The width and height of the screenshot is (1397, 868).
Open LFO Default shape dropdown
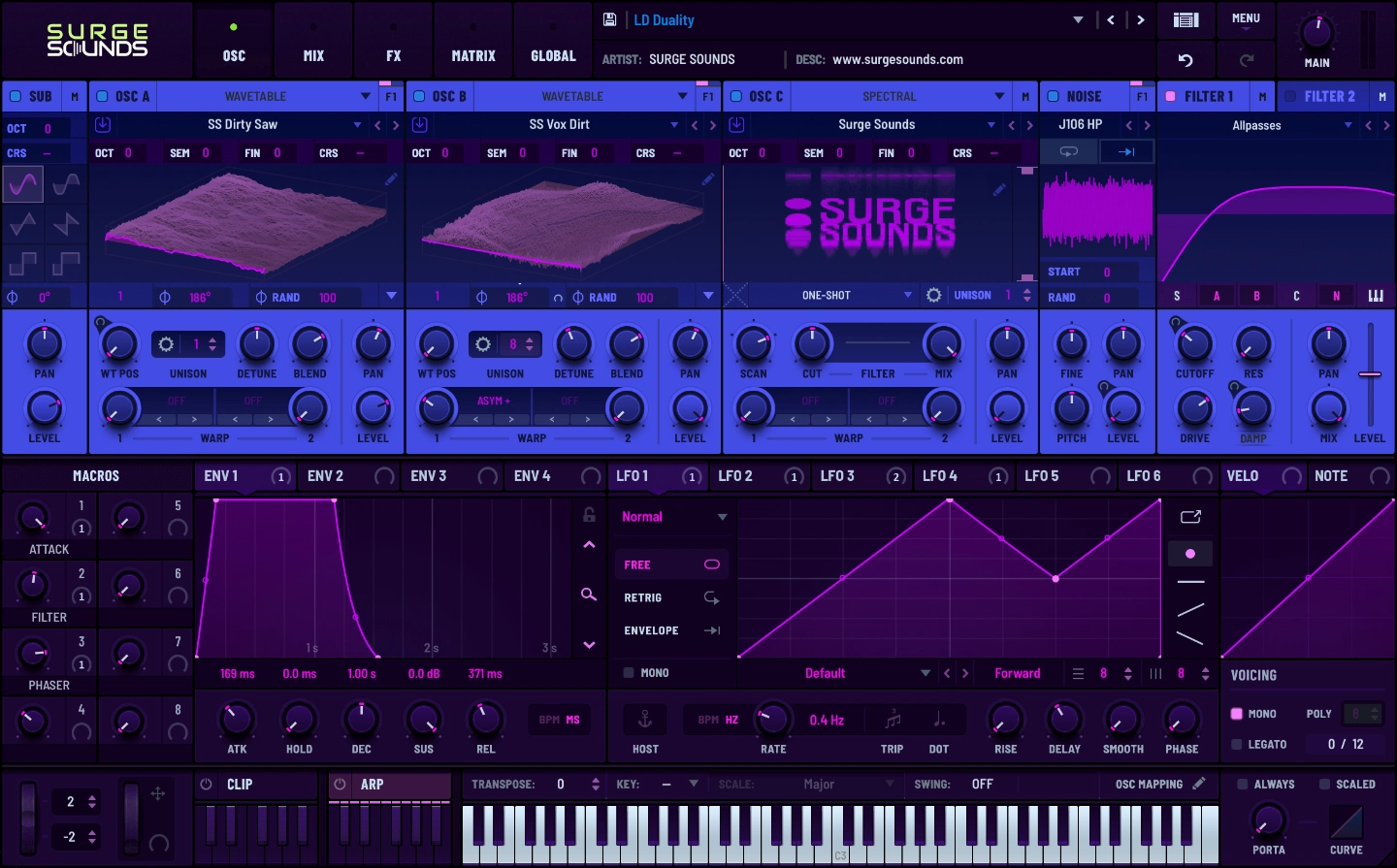pyautogui.click(x=925, y=673)
